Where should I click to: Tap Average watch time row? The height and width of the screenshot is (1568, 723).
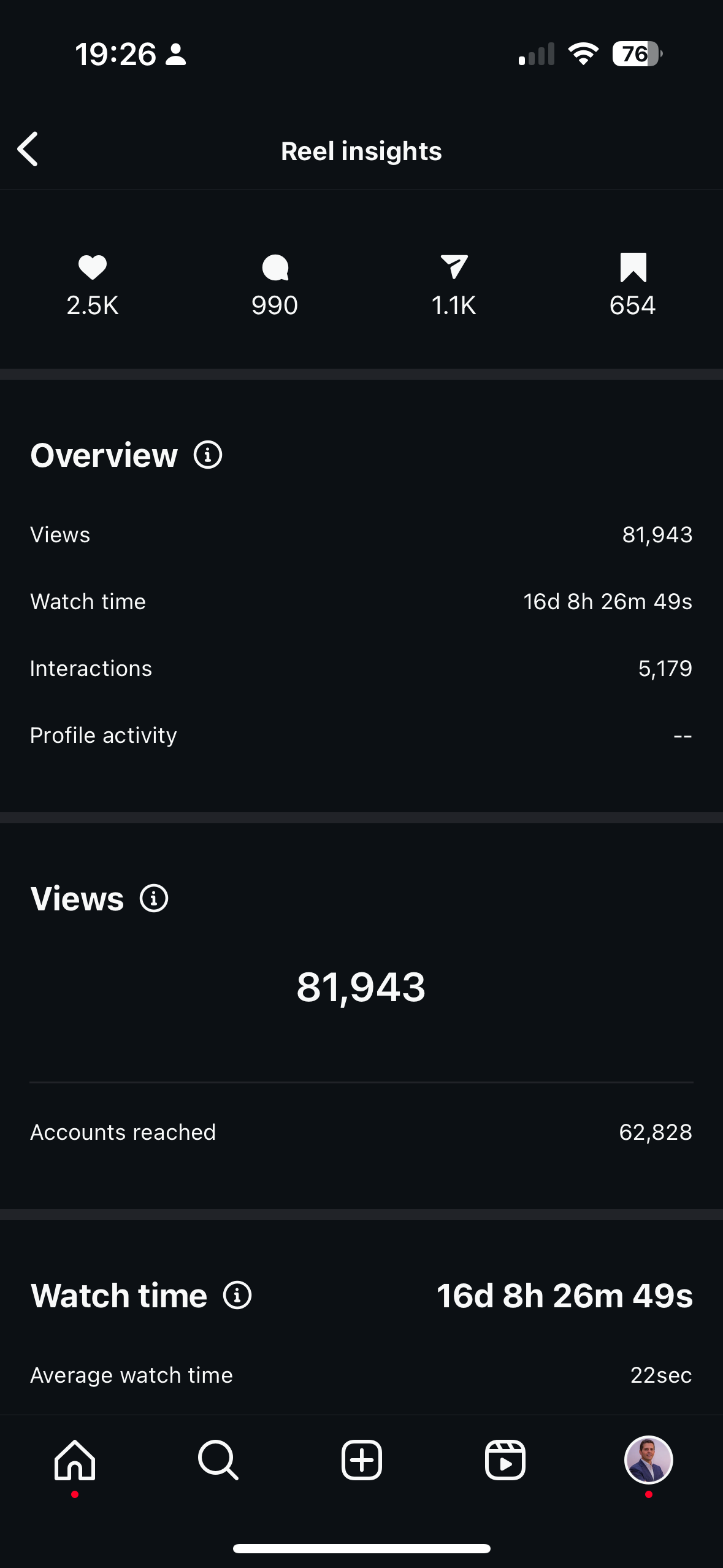tap(361, 1375)
